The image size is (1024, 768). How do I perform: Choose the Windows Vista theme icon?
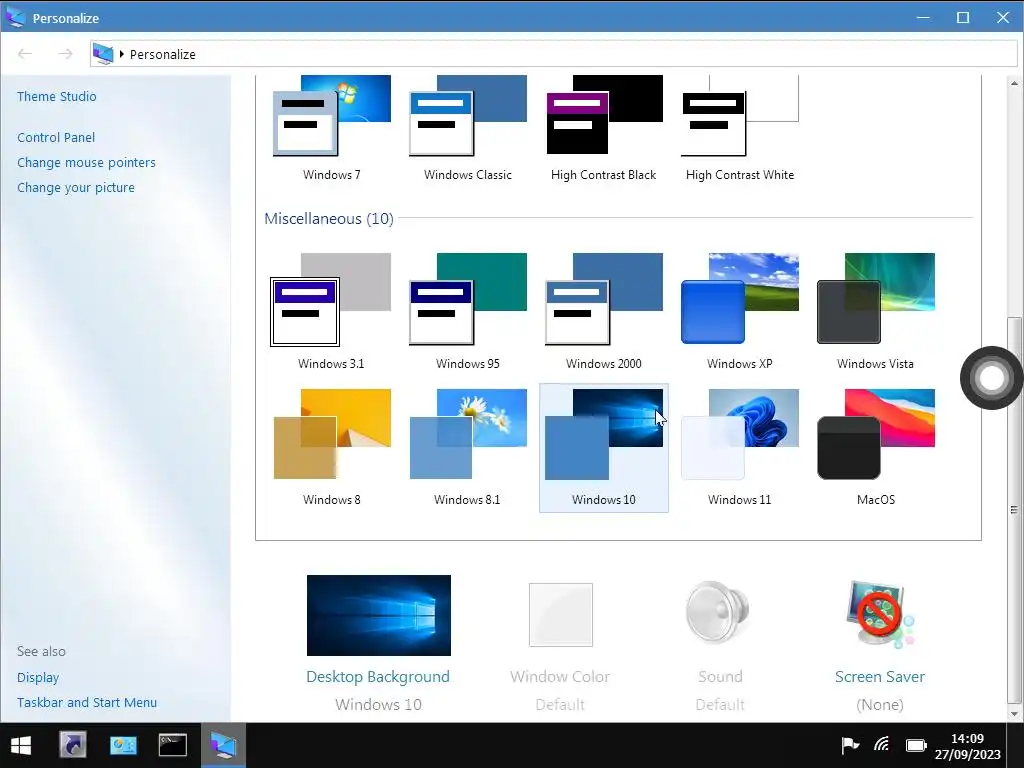[876, 298]
